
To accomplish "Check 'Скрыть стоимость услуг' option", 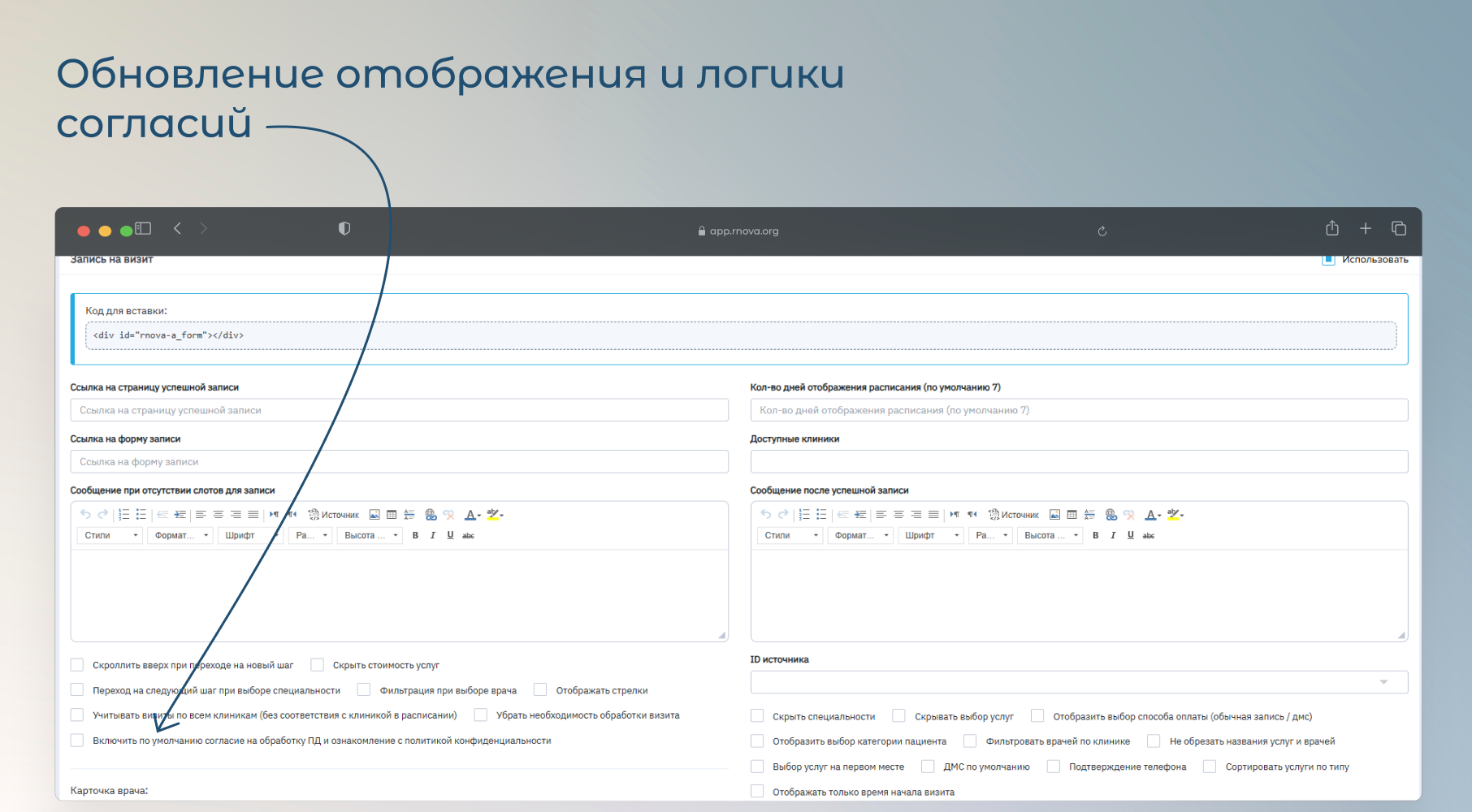I will pyautogui.click(x=318, y=665).
